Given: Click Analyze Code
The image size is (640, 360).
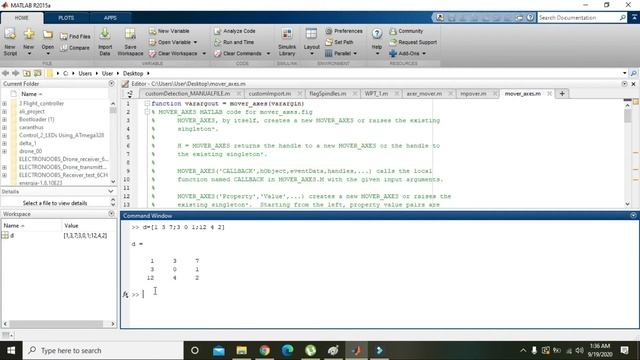Looking at the screenshot, I should tap(235, 31).
